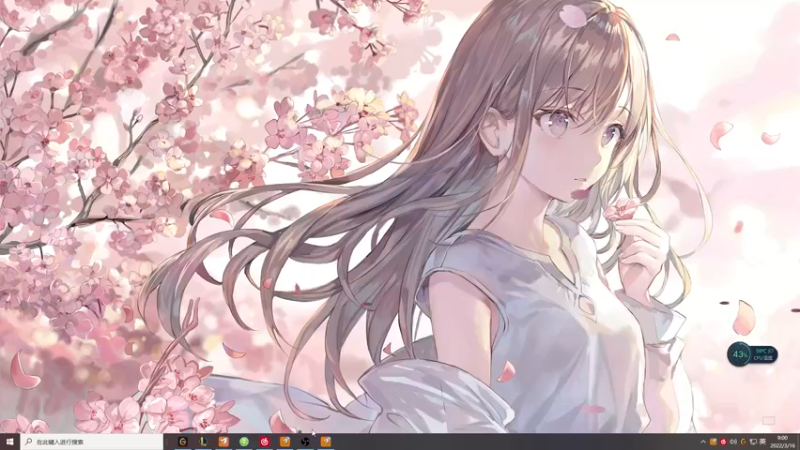Open orange app right of League icon
Image resolution: width=800 pixels, height=450 pixels.
(223, 442)
